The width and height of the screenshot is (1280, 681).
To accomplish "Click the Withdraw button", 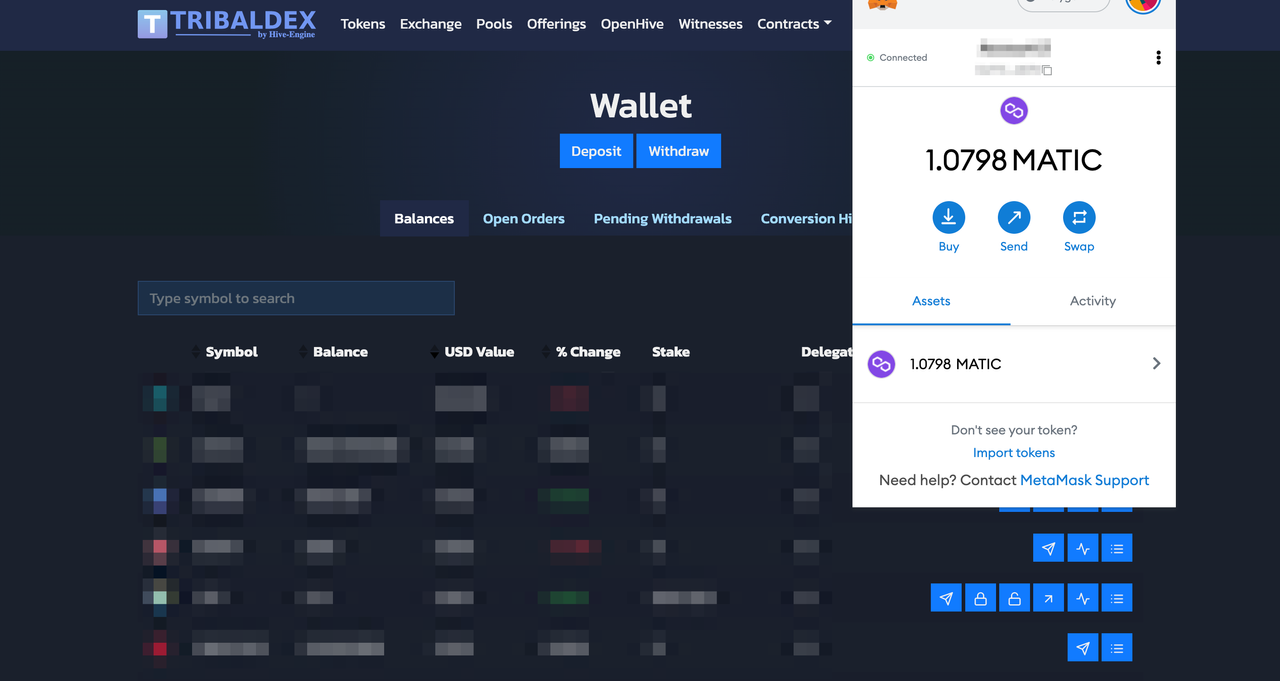I will pyautogui.click(x=679, y=151).
